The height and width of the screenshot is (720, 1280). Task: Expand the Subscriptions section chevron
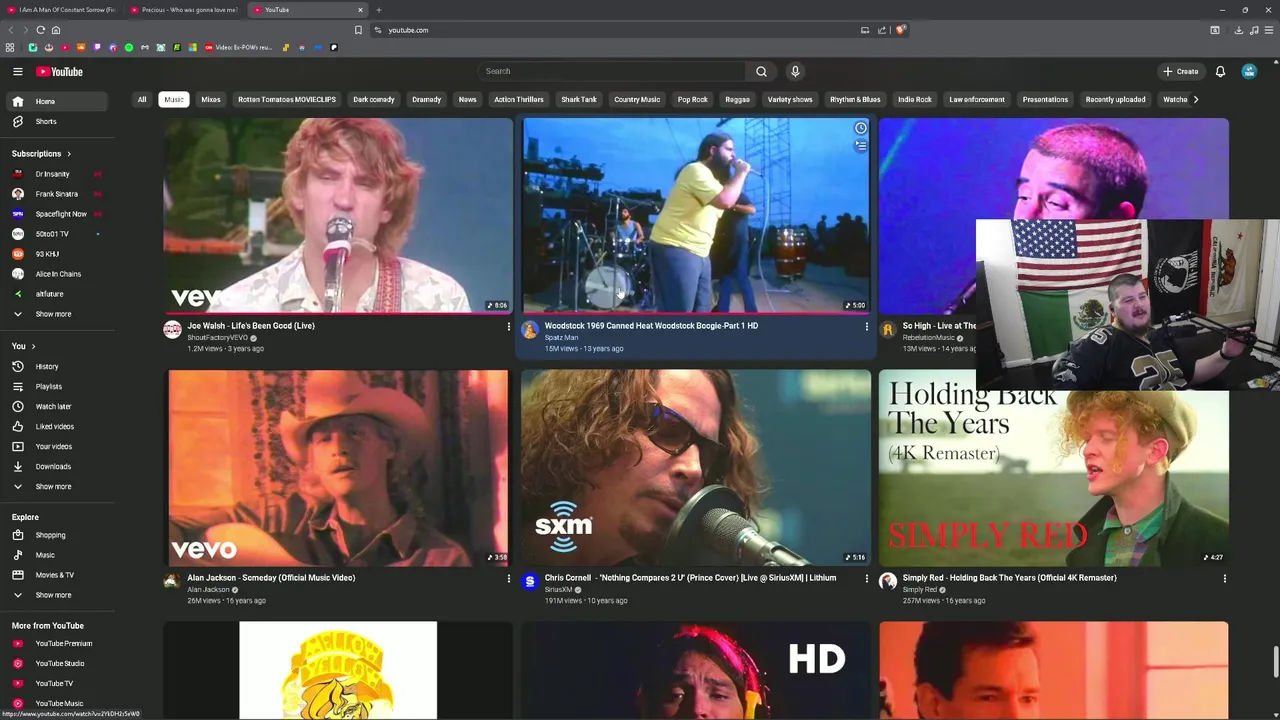click(x=69, y=154)
